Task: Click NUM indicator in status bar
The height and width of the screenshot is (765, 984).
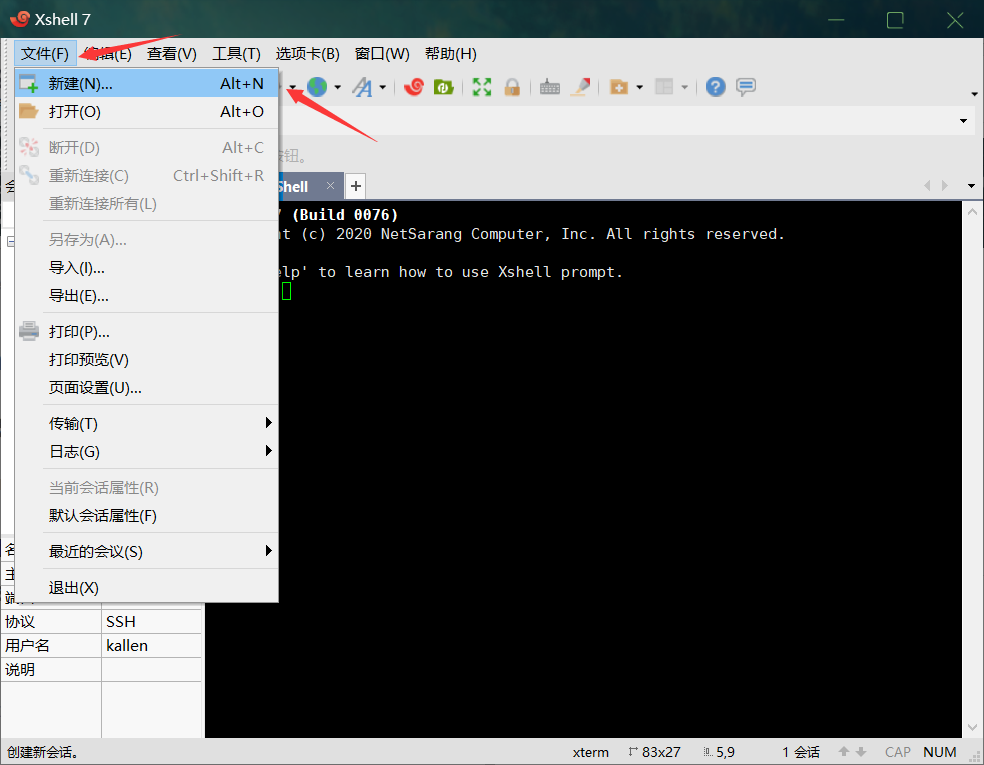Action: click(x=939, y=752)
